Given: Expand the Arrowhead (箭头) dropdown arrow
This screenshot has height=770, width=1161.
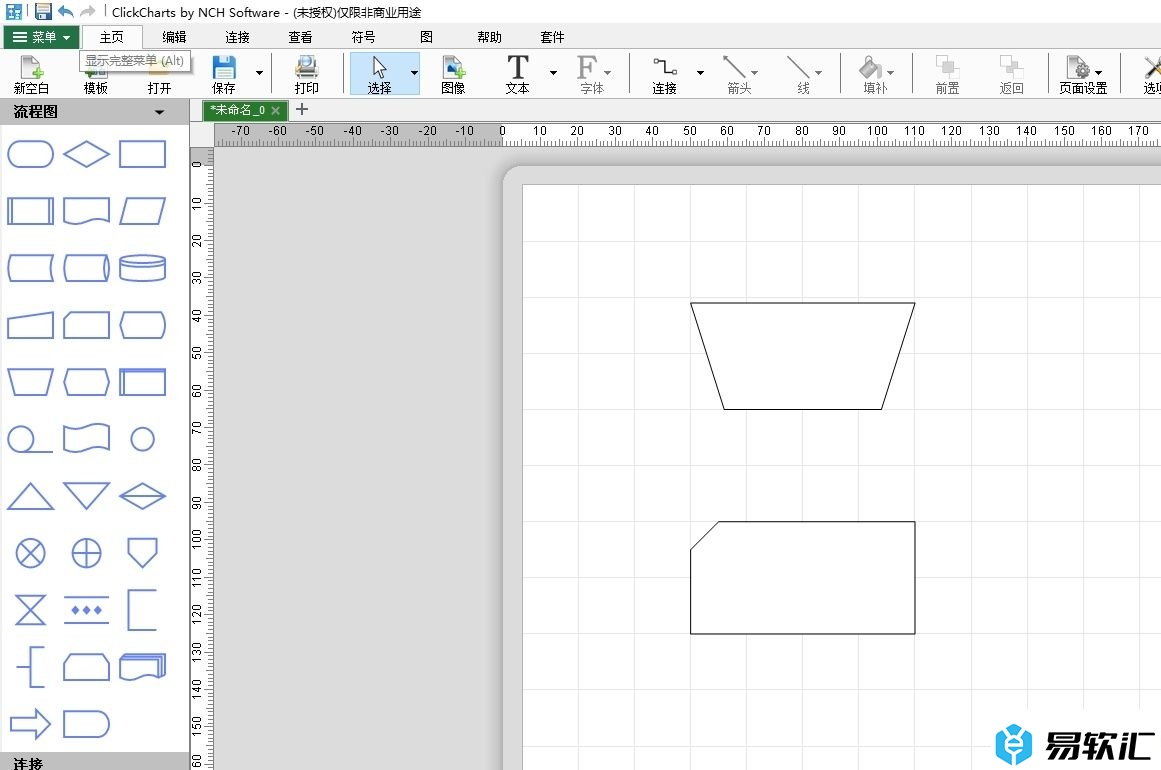Looking at the screenshot, I should pos(755,73).
